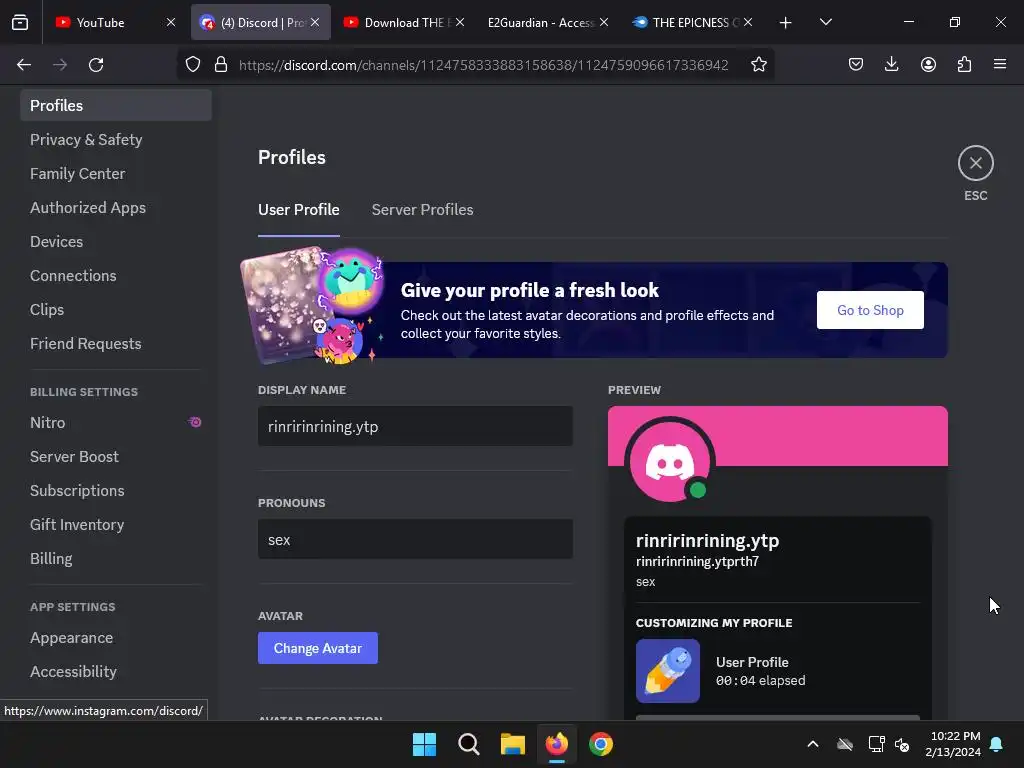This screenshot has width=1024, height=768.
Task: Open Appearance settings
Action: point(116,637)
